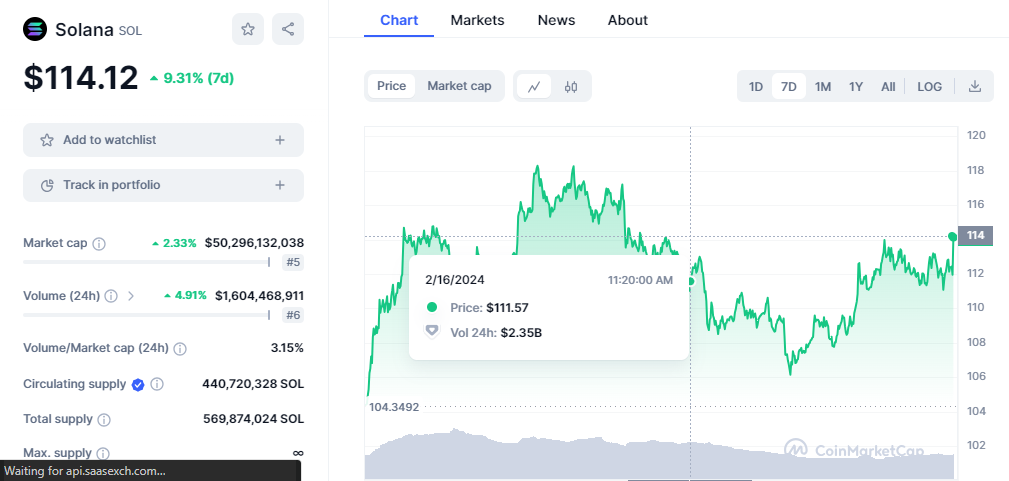Switch to line chart view
This screenshot has height=481, width=1009.
pyautogui.click(x=533, y=86)
